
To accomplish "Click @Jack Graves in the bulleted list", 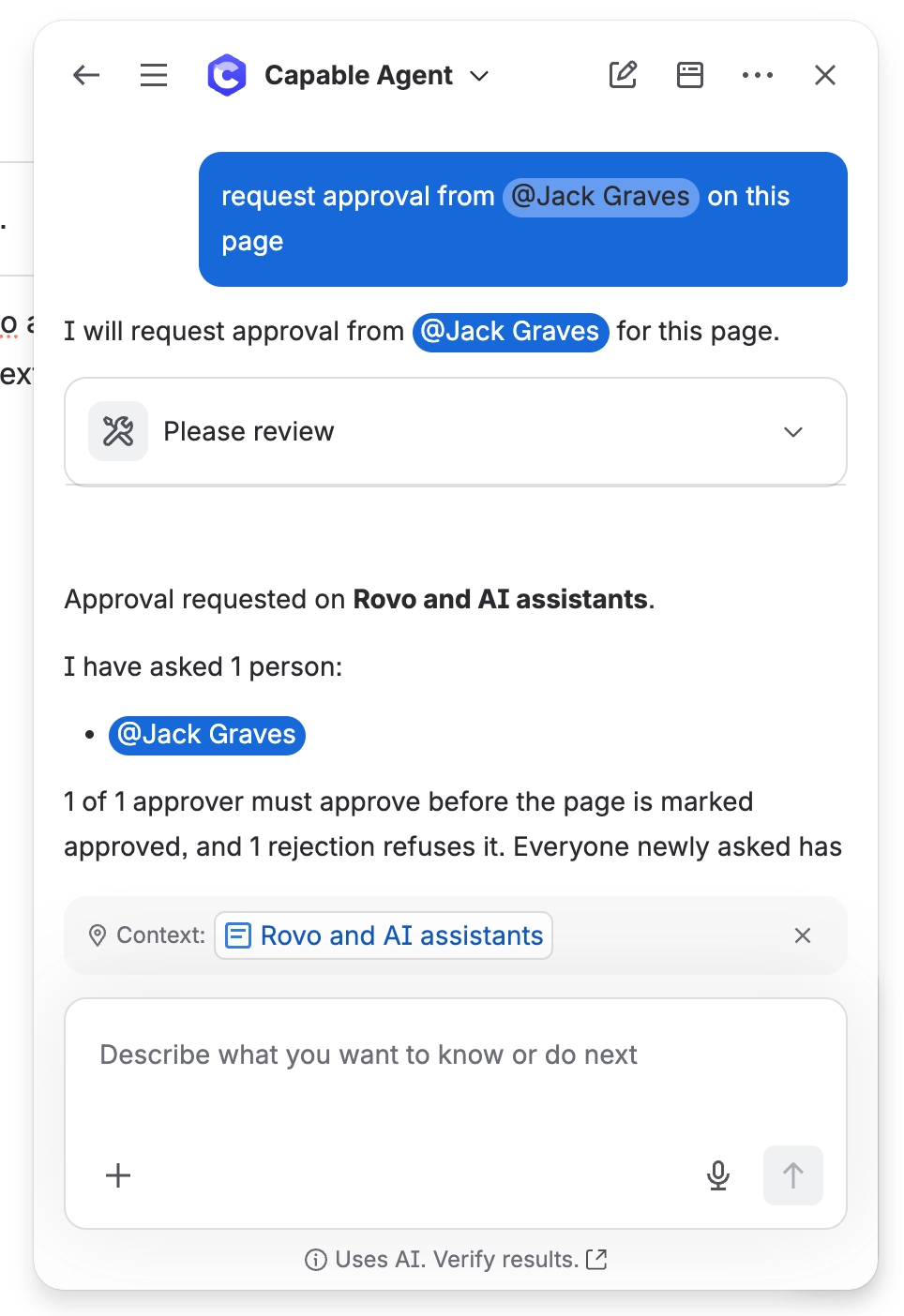I will click(x=207, y=735).
